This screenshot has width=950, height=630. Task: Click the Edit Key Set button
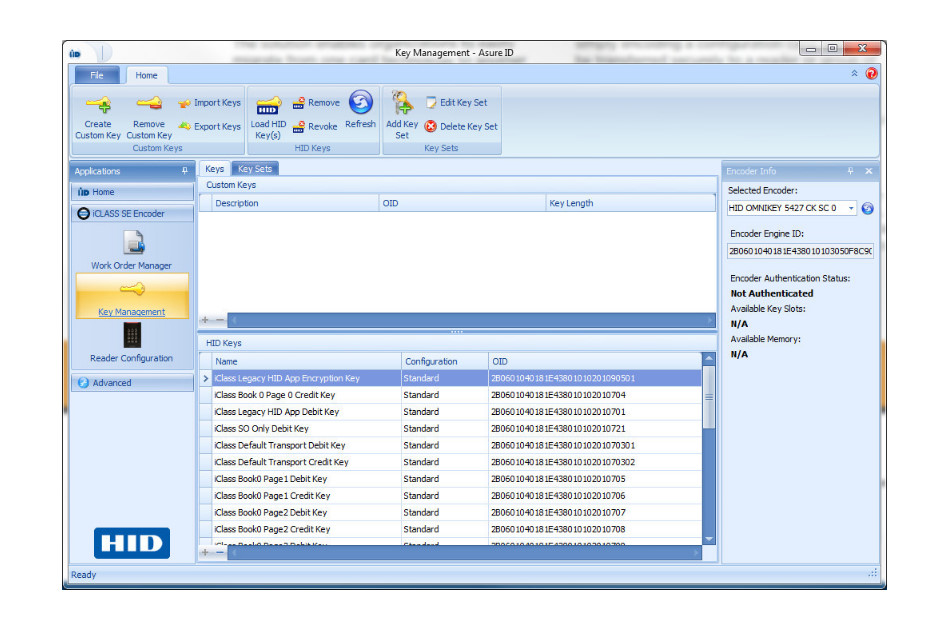pyautogui.click(x=457, y=103)
